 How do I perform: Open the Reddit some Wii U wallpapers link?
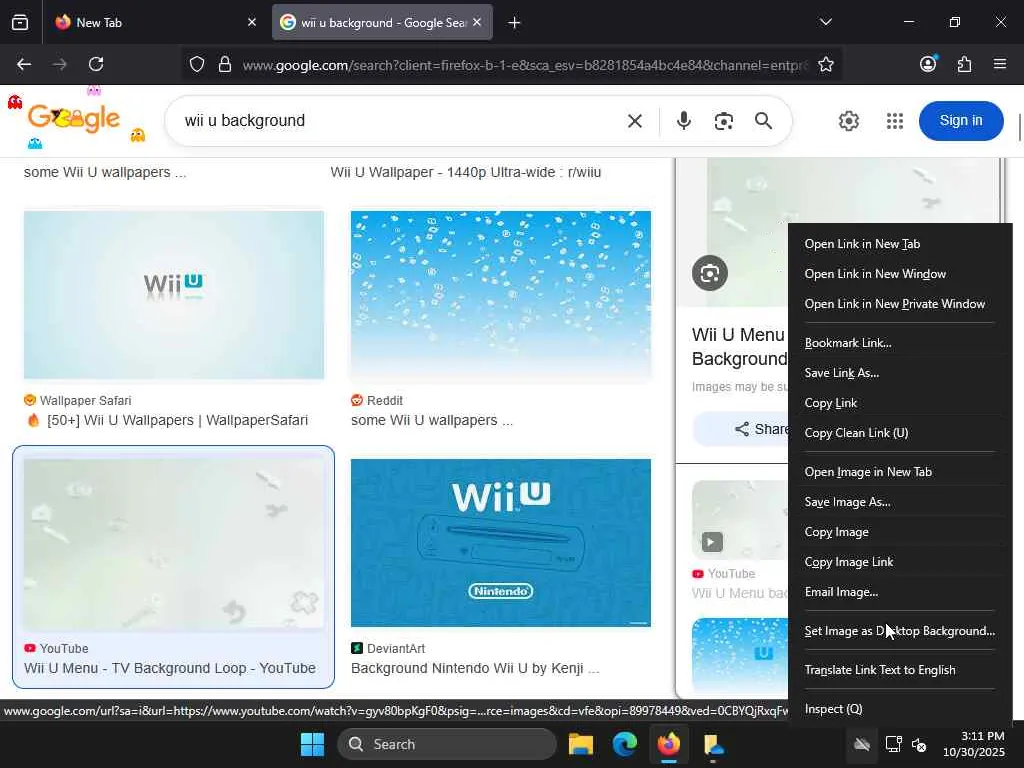click(x=432, y=420)
